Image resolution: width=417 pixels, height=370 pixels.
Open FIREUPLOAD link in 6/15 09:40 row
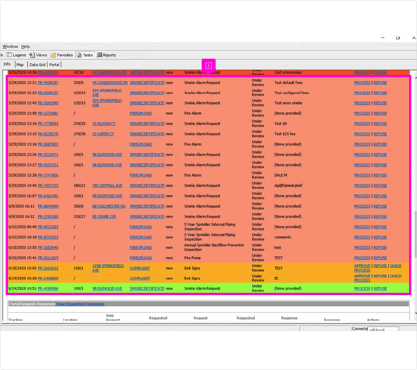pyautogui.click(x=141, y=227)
